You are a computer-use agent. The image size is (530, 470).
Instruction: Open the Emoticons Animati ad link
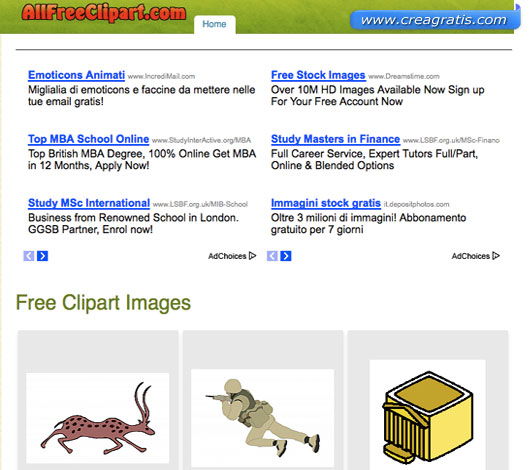(x=76, y=75)
